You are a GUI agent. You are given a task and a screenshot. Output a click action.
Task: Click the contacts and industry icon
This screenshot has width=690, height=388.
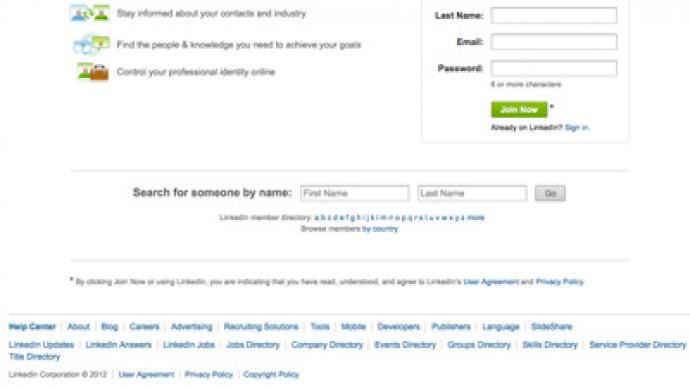[90, 13]
